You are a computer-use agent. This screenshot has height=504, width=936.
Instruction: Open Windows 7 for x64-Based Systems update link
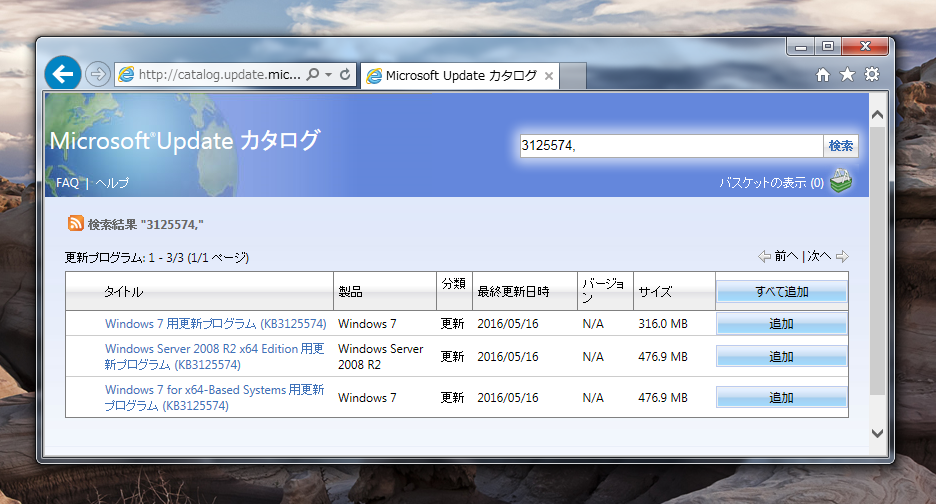click(214, 398)
